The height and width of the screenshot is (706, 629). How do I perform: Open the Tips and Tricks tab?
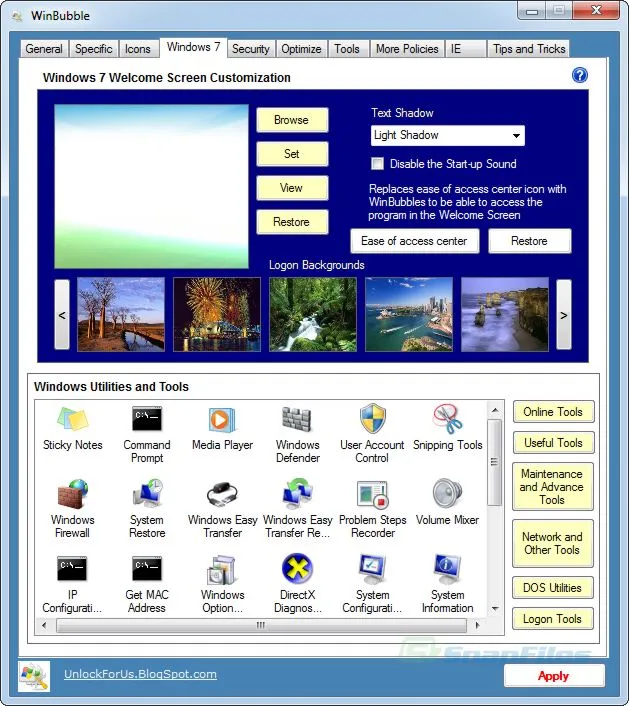coord(529,49)
